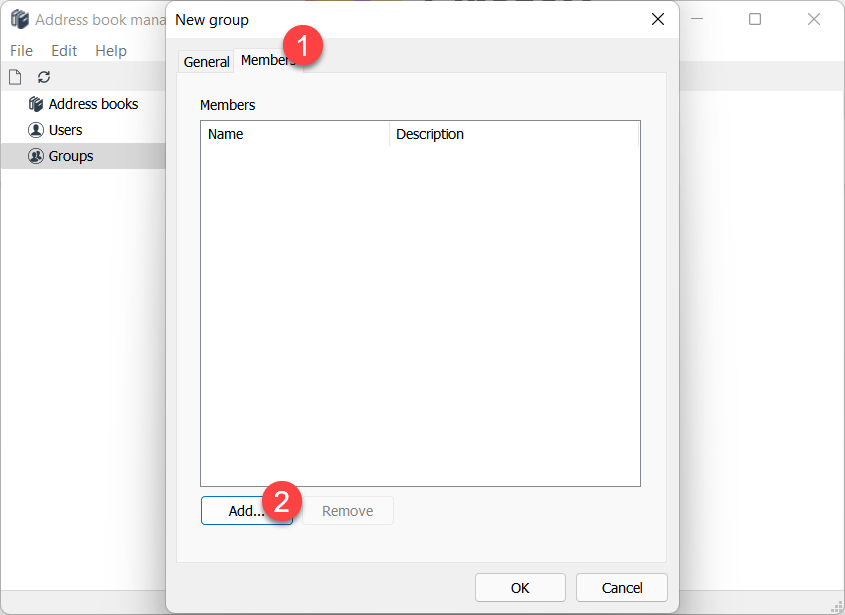Image resolution: width=845 pixels, height=615 pixels.
Task: Click the Remove button
Action: tap(347, 511)
